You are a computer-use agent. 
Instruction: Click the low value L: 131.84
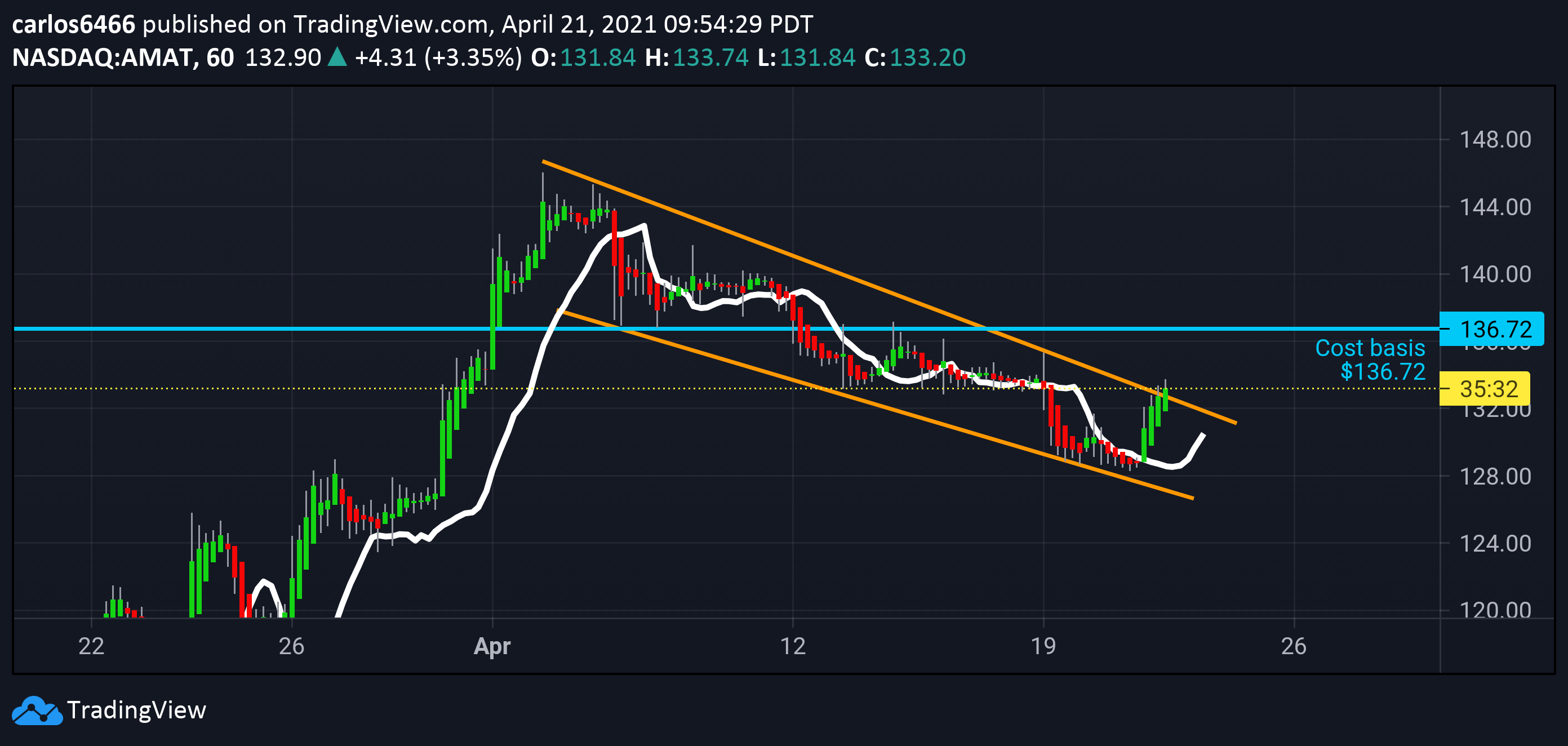point(806,57)
